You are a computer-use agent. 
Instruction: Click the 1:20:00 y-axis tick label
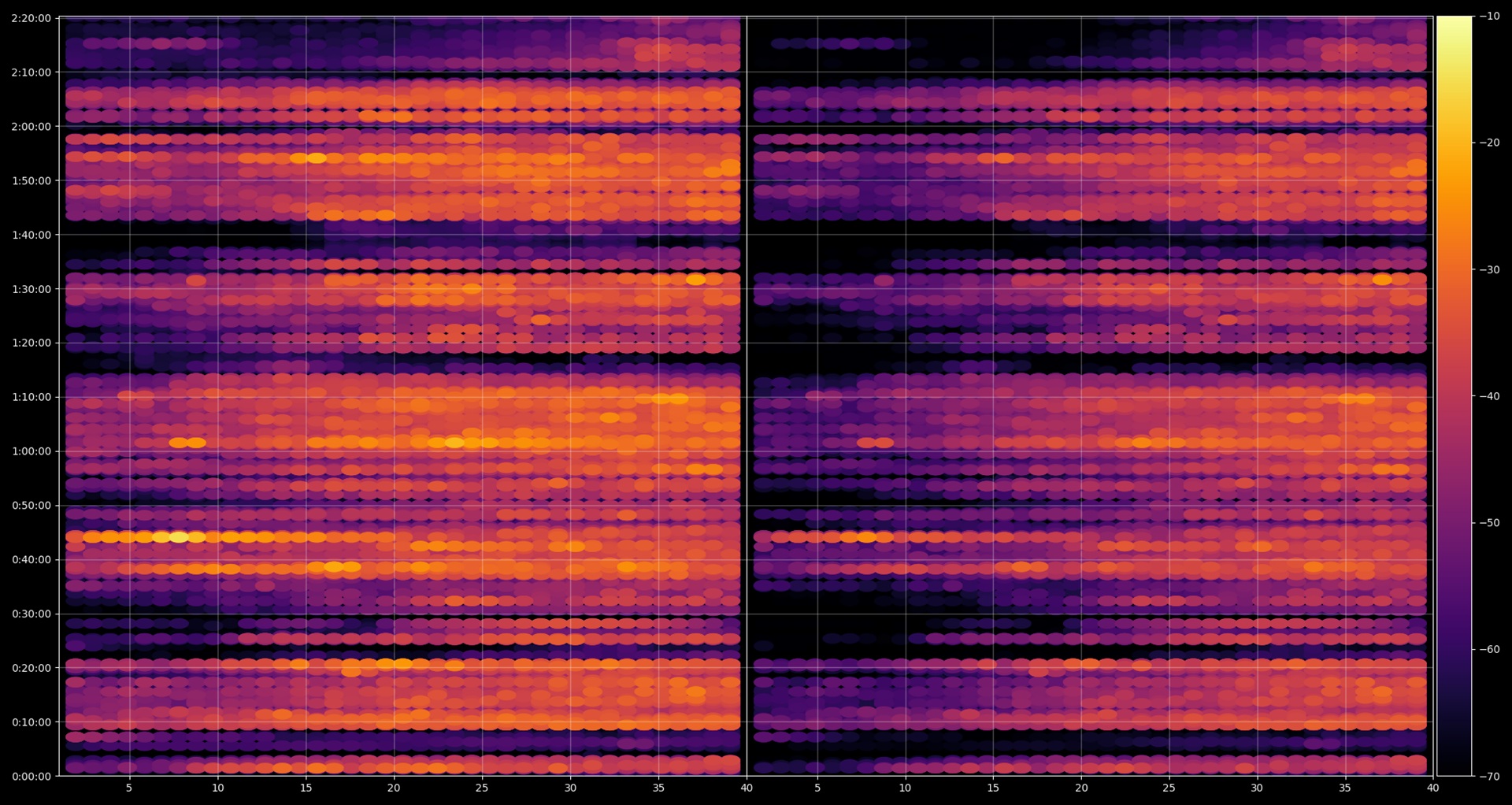coord(31,343)
